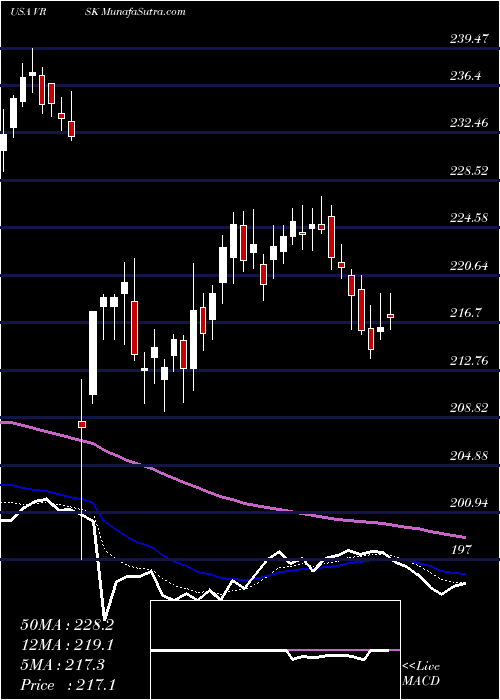500x700 pixels.
Task: Click the 220.64 price level label
Action: pos(468,266)
